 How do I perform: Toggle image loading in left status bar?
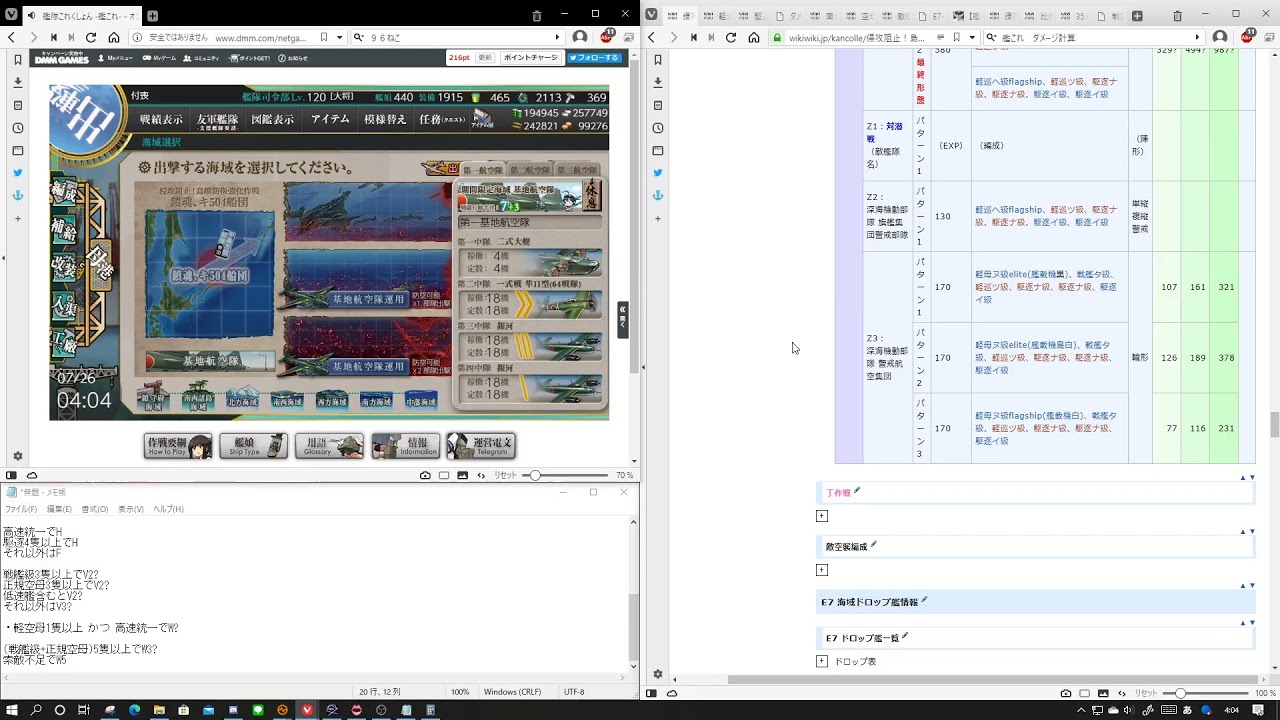coord(462,475)
